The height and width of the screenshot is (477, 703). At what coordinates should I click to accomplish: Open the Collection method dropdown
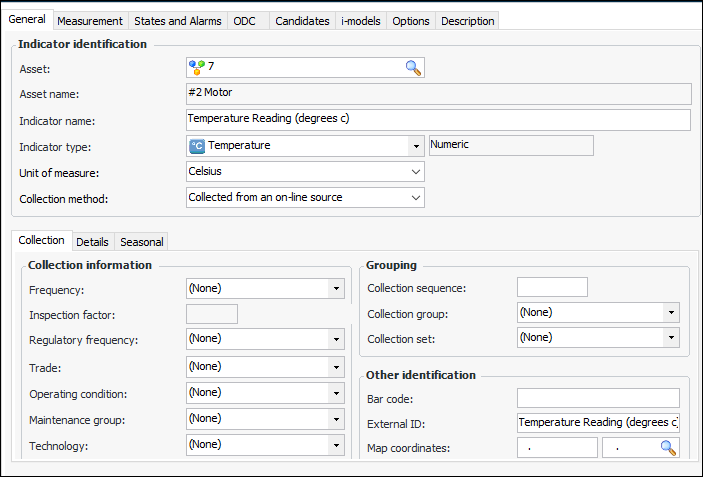click(415, 198)
